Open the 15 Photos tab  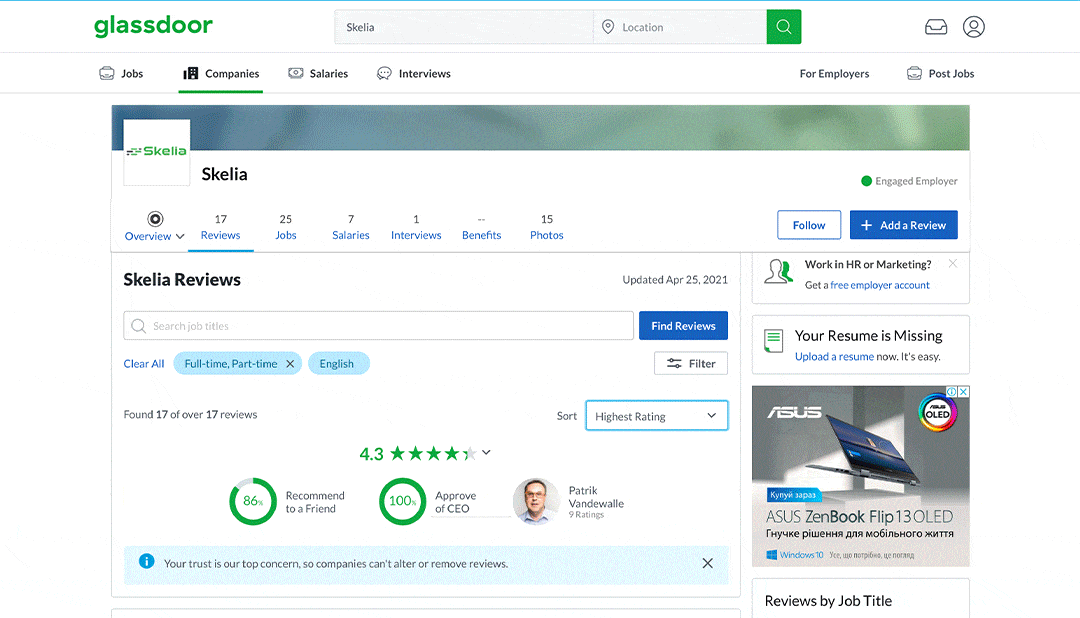(547, 227)
